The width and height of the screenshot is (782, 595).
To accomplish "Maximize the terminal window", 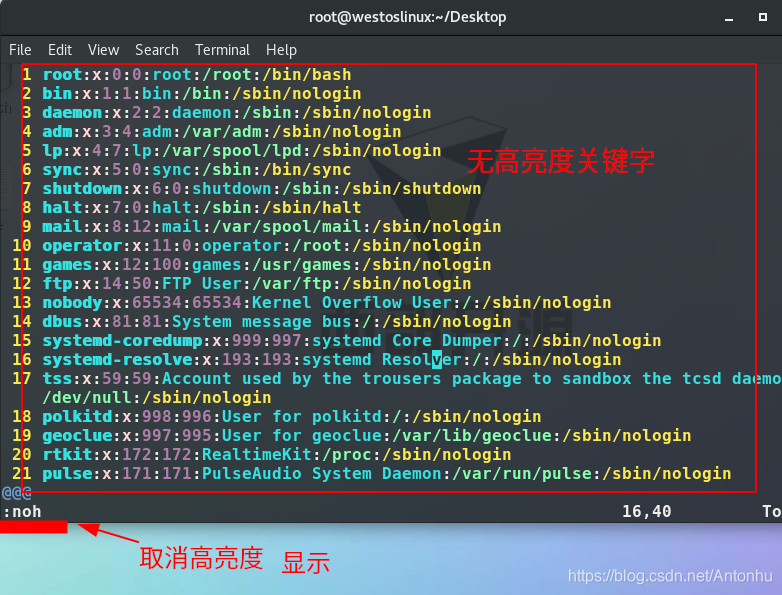I will coord(763,17).
